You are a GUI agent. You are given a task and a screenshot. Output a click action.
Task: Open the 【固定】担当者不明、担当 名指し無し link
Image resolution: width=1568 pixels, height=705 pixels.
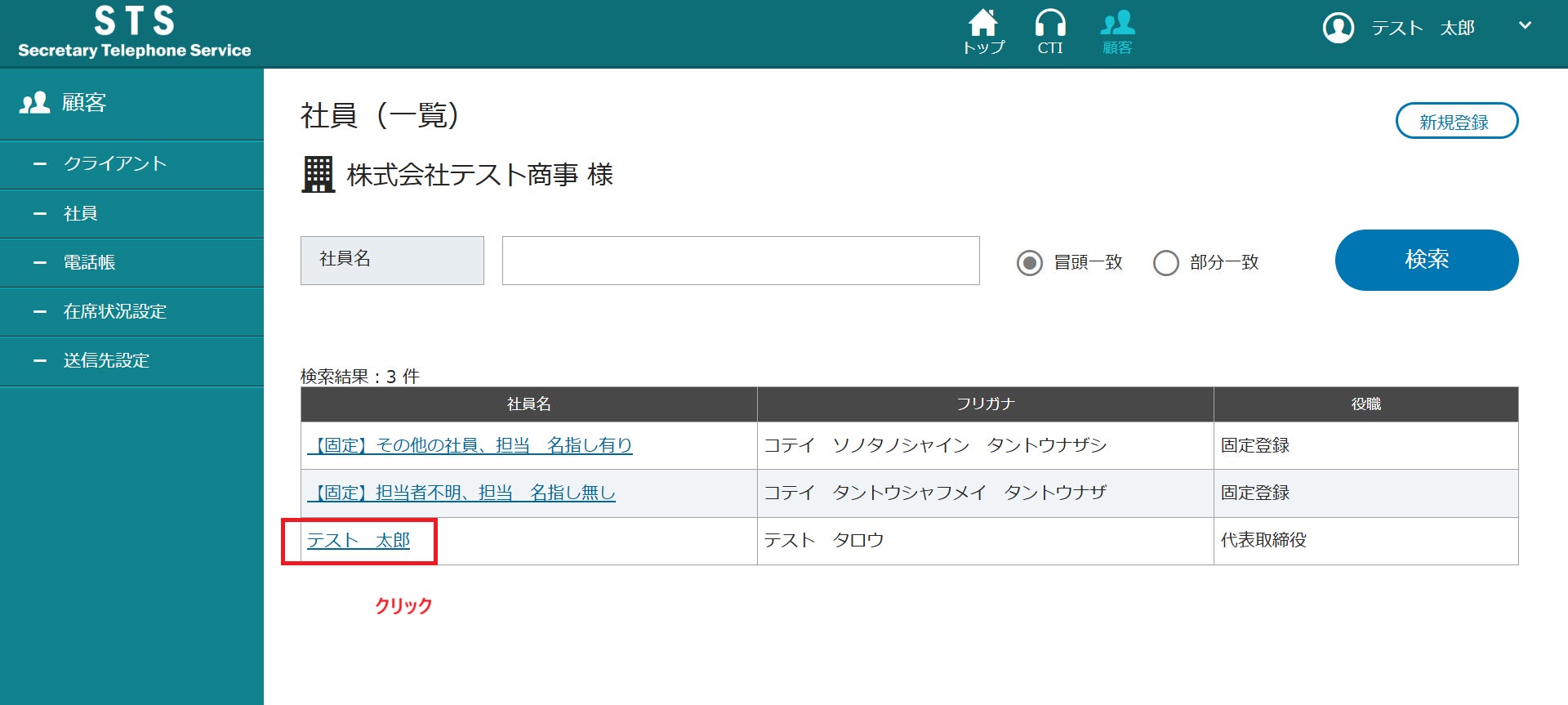pos(461,493)
